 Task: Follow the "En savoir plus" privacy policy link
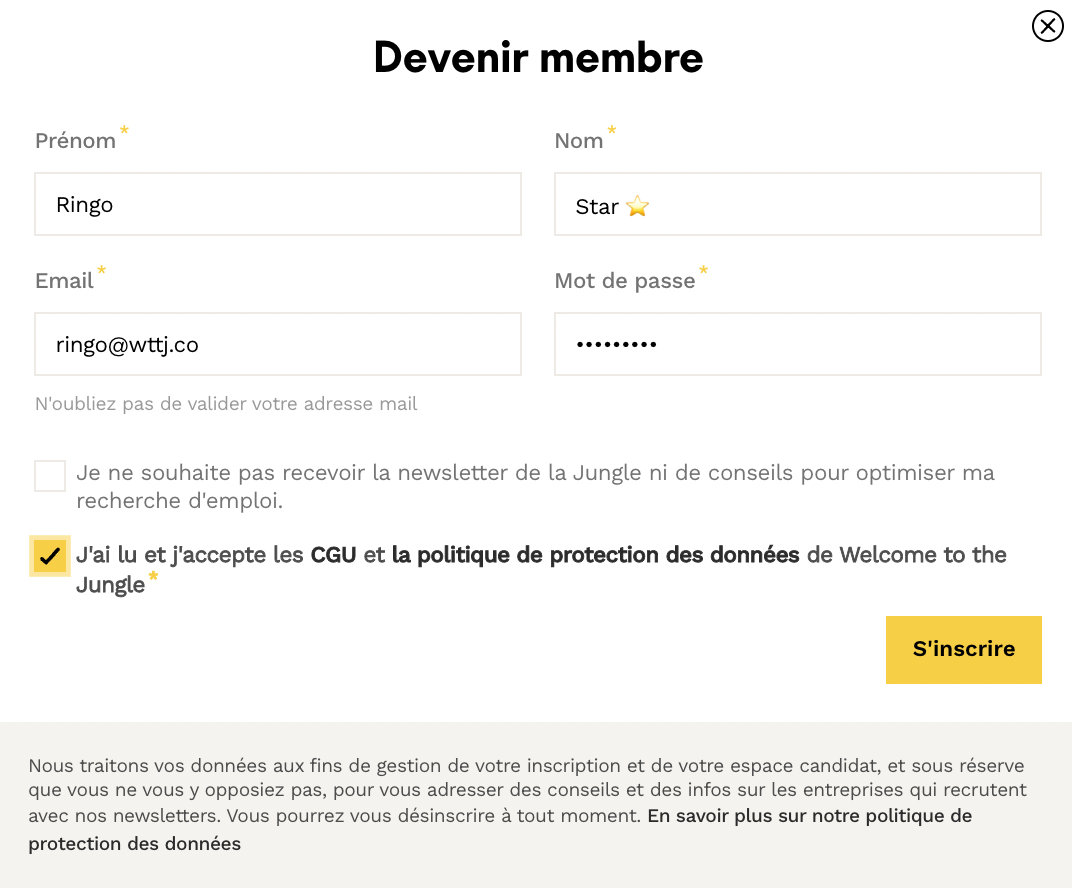pos(808,816)
